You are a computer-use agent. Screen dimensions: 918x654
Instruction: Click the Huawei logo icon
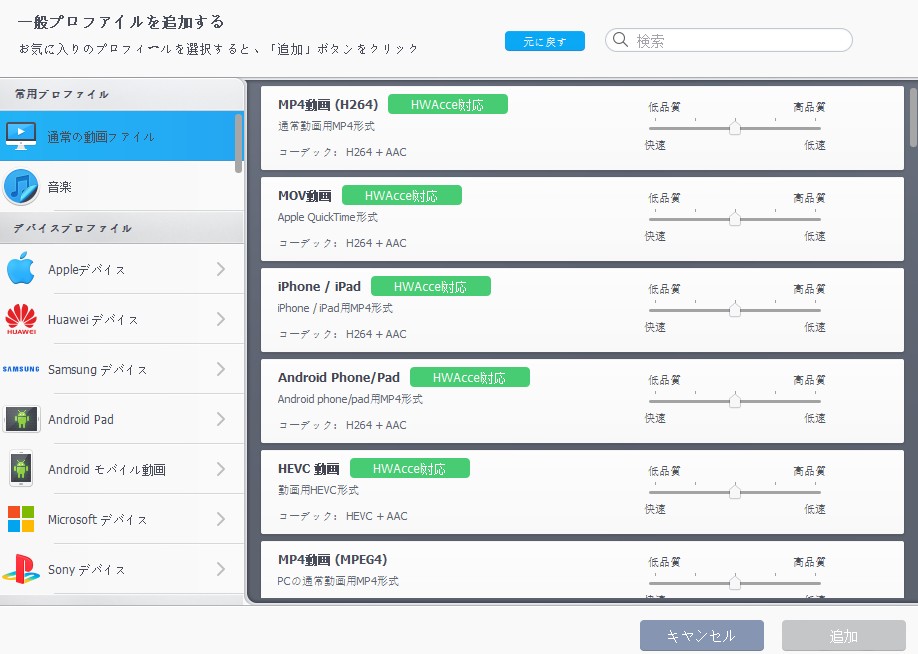(21, 319)
